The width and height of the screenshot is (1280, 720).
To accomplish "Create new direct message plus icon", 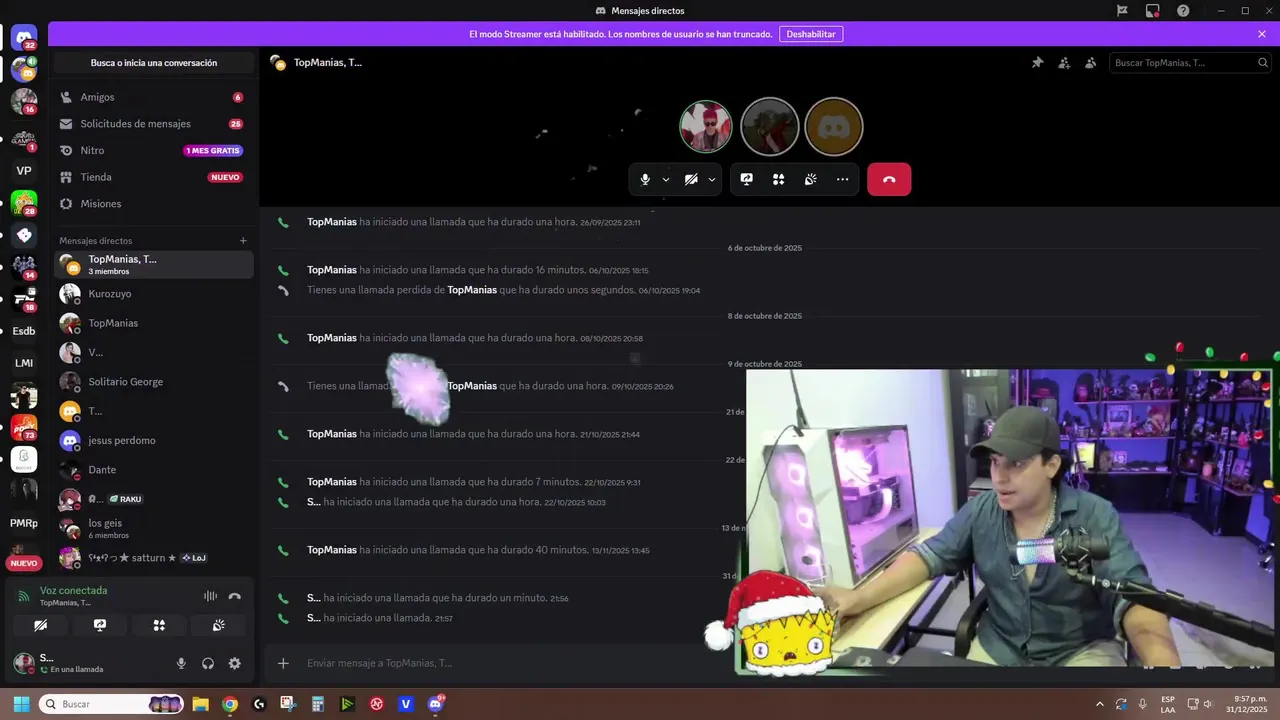I will click(243, 240).
